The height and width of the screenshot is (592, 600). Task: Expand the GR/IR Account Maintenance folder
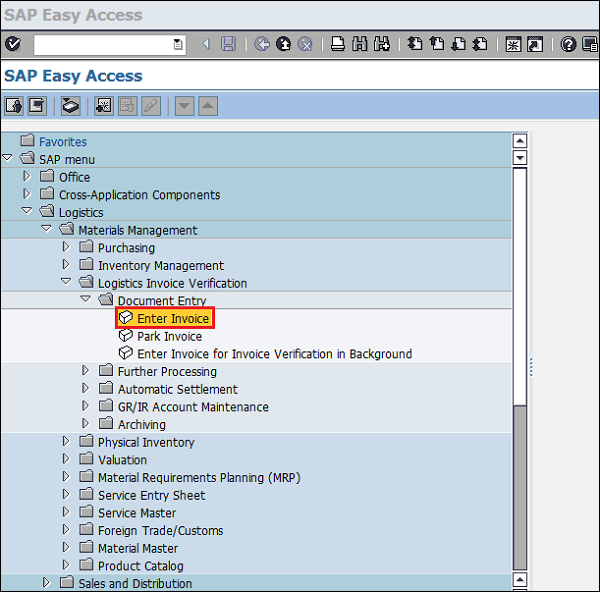tap(85, 406)
